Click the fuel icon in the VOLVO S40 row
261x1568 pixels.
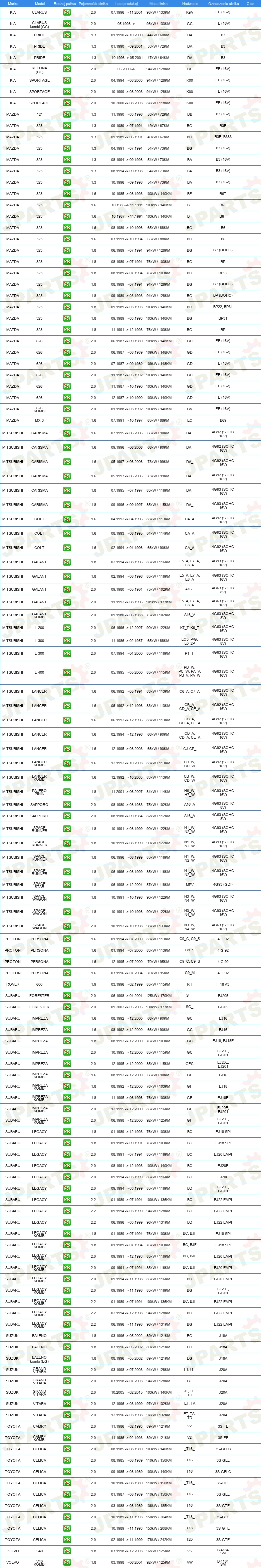coord(67,1550)
